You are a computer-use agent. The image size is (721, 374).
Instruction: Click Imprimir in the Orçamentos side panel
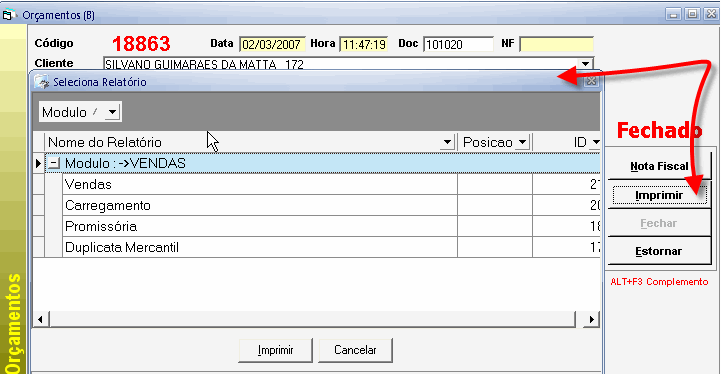659,195
